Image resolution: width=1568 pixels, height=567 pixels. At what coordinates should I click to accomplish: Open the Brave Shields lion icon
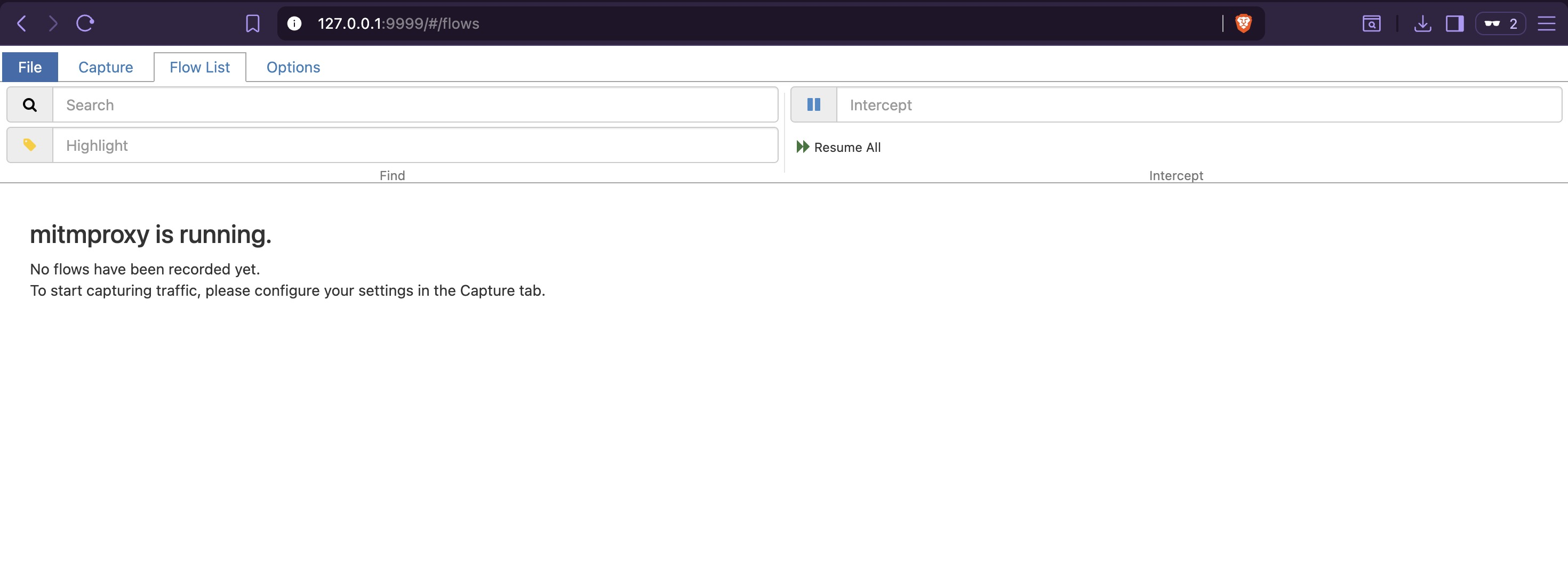[1244, 23]
